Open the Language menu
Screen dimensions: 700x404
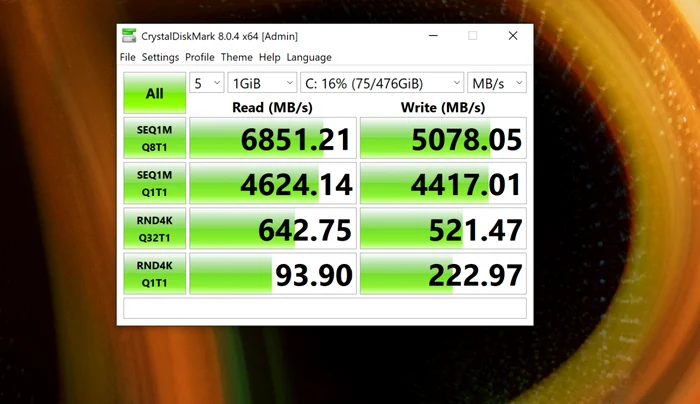[x=309, y=57]
